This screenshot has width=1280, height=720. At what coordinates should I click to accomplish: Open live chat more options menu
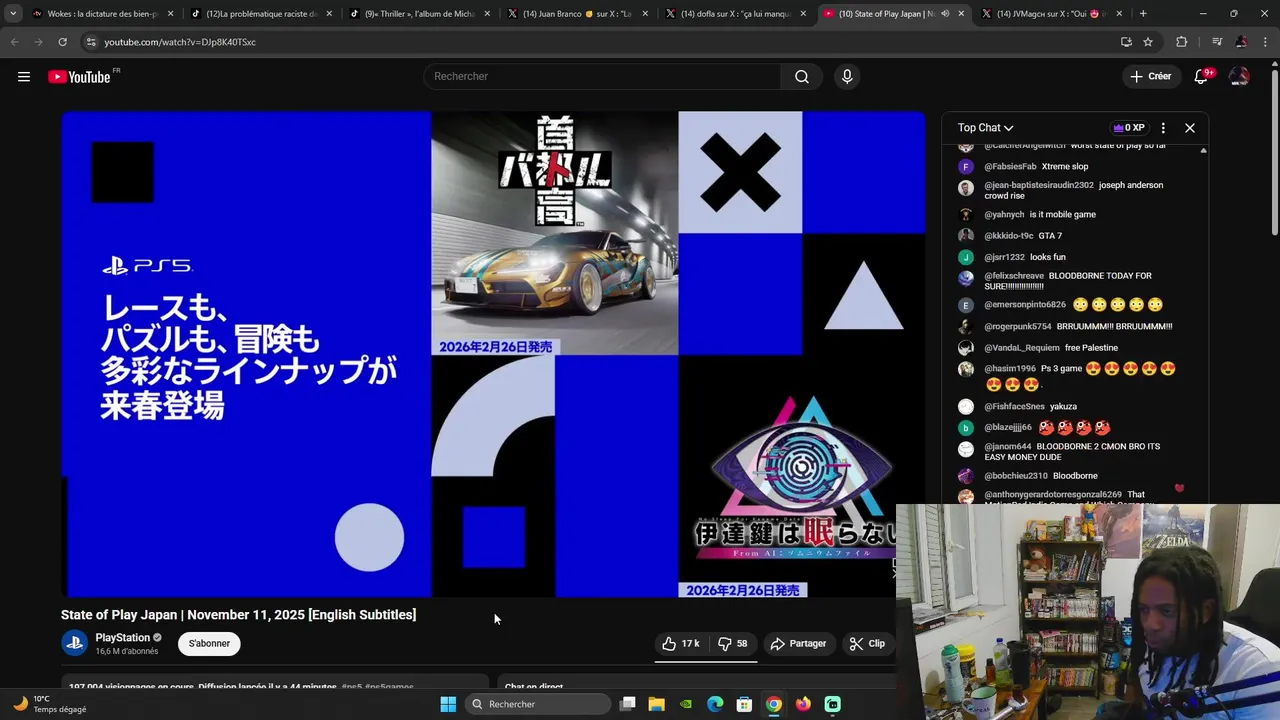point(1163,128)
